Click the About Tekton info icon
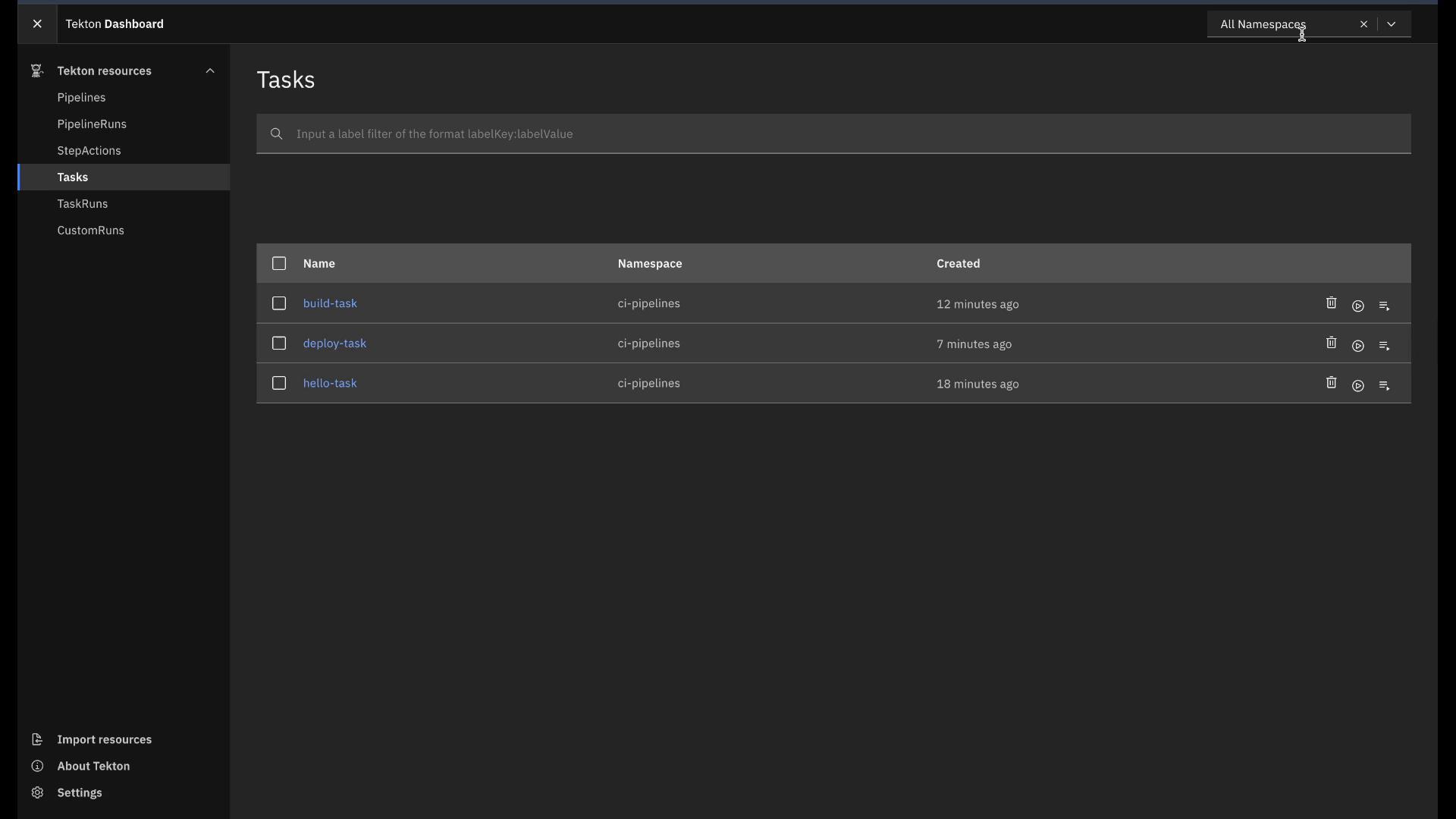1456x819 pixels. [x=37, y=766]
